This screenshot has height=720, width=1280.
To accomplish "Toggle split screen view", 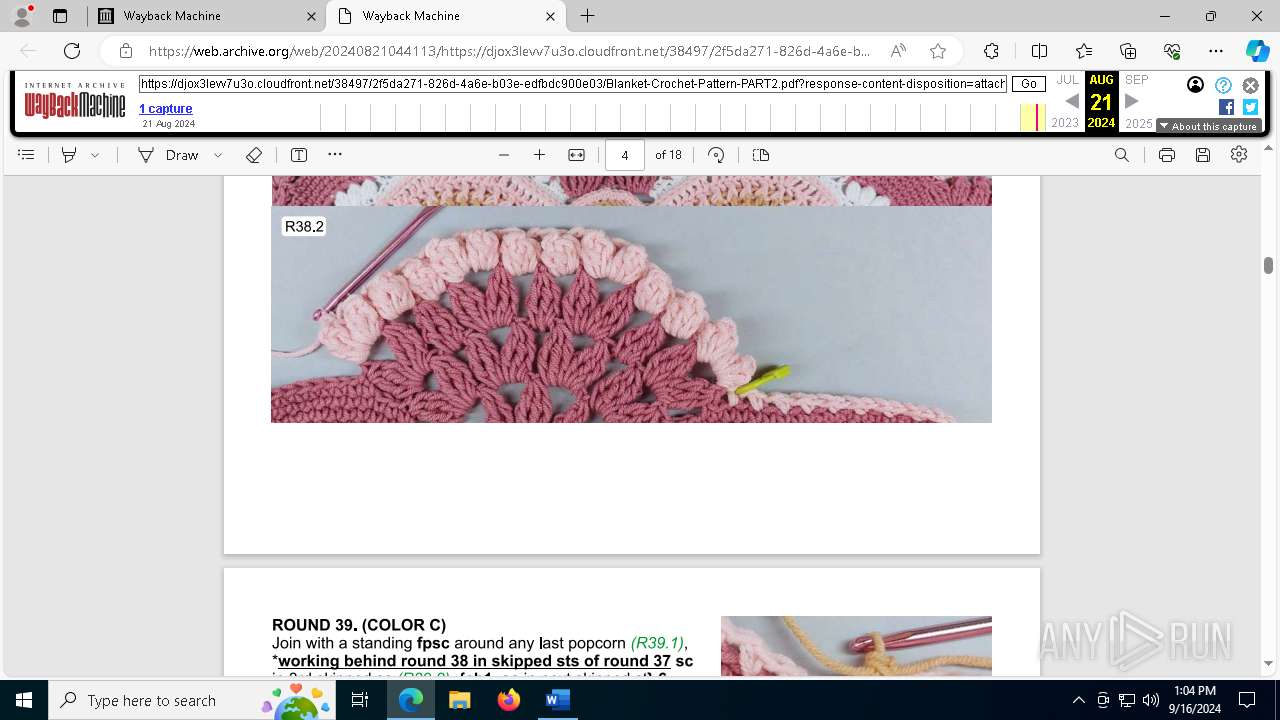I will [x=1039, y=51].
